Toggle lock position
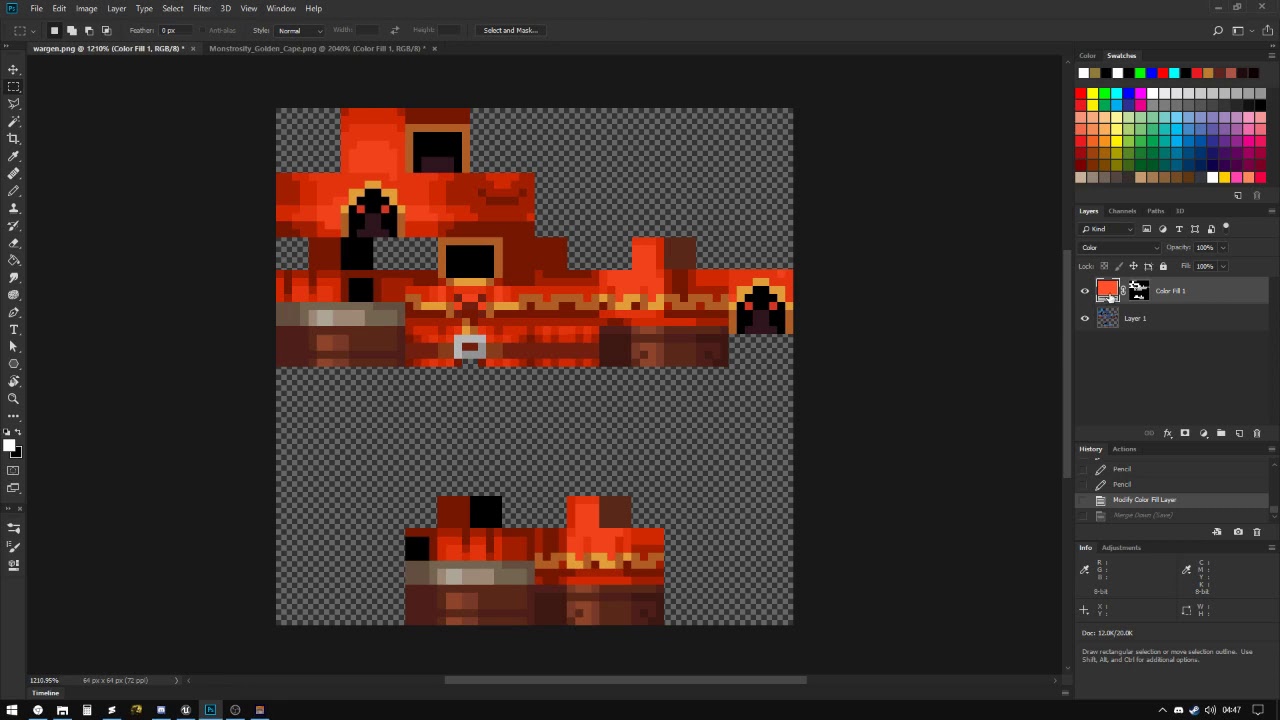The width and height of the screenshot is (1280, 720). coord(1133,266)
